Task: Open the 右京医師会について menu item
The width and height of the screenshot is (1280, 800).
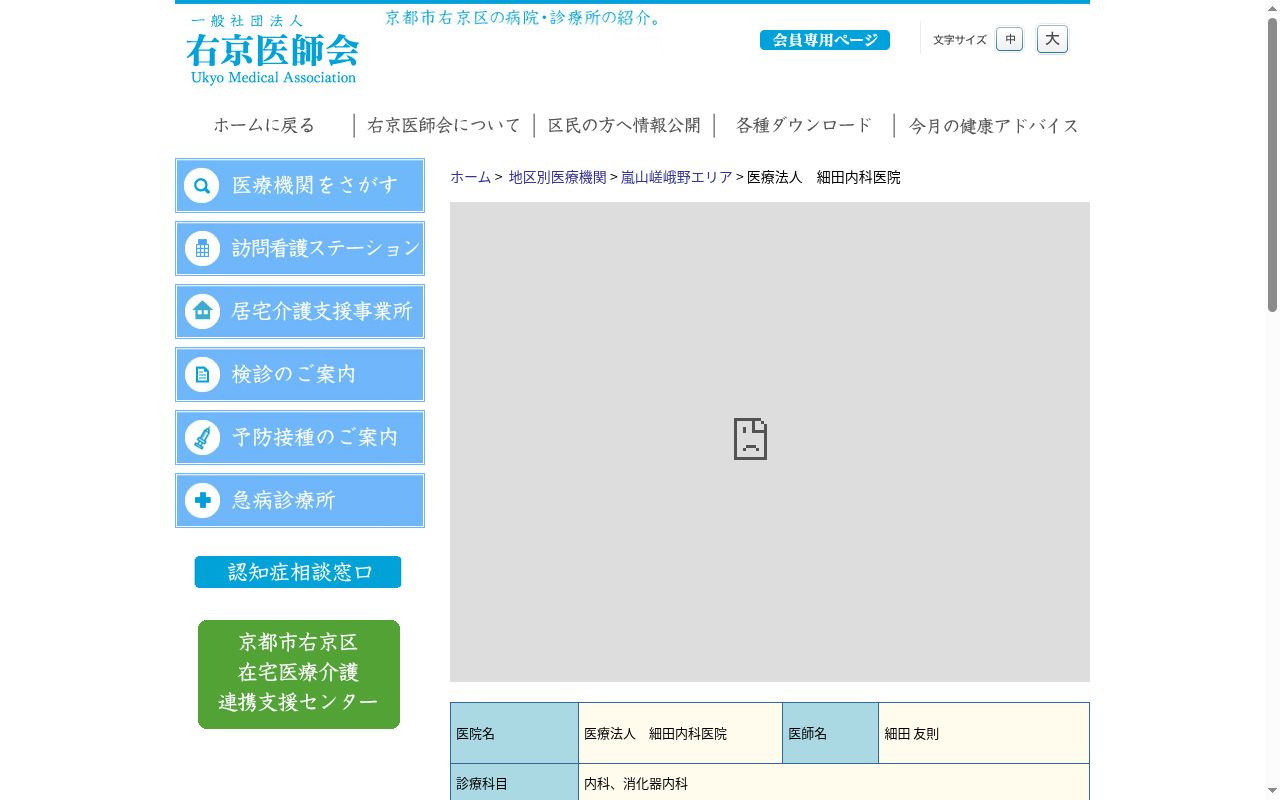Action: point(444,125)
